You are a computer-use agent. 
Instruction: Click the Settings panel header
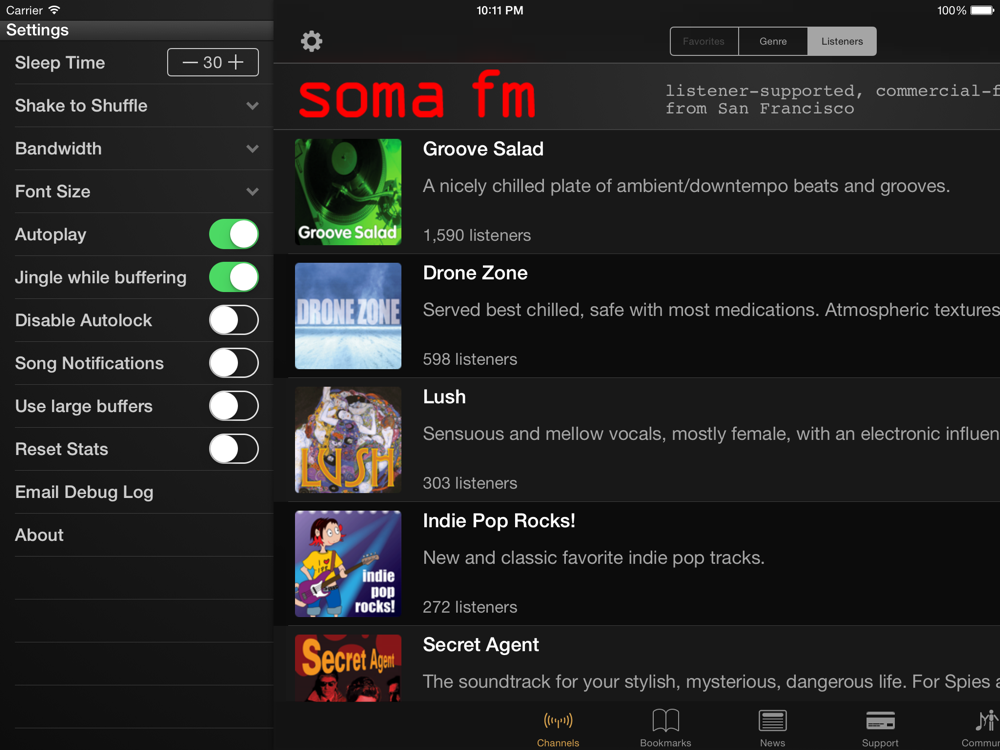pyautogui.click(x=136, y=30)
